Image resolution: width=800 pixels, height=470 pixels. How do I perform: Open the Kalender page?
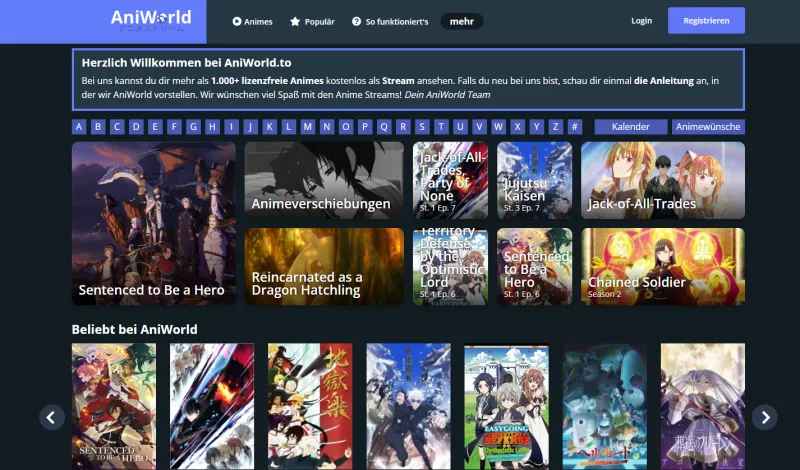pos(631,127)
